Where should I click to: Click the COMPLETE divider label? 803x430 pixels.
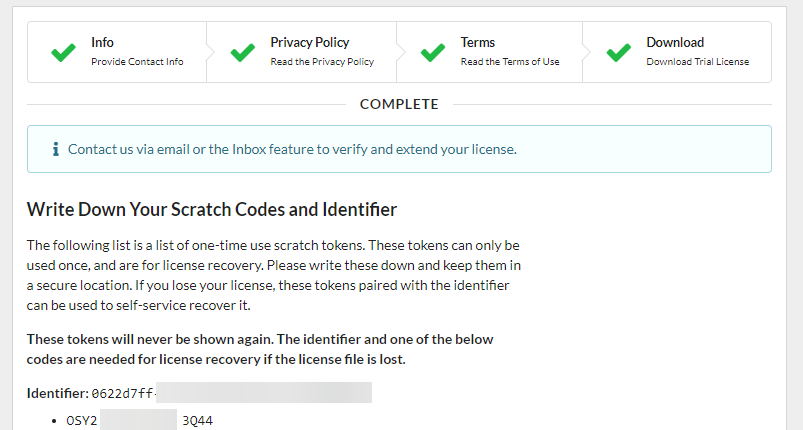pos(399,104)
